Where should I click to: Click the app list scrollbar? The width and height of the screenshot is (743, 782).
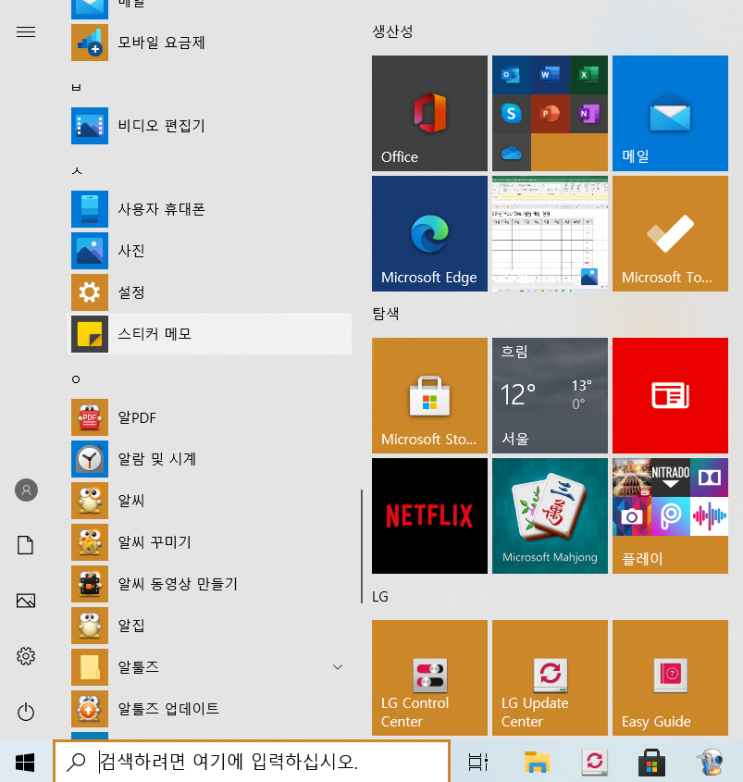[362, 547]
